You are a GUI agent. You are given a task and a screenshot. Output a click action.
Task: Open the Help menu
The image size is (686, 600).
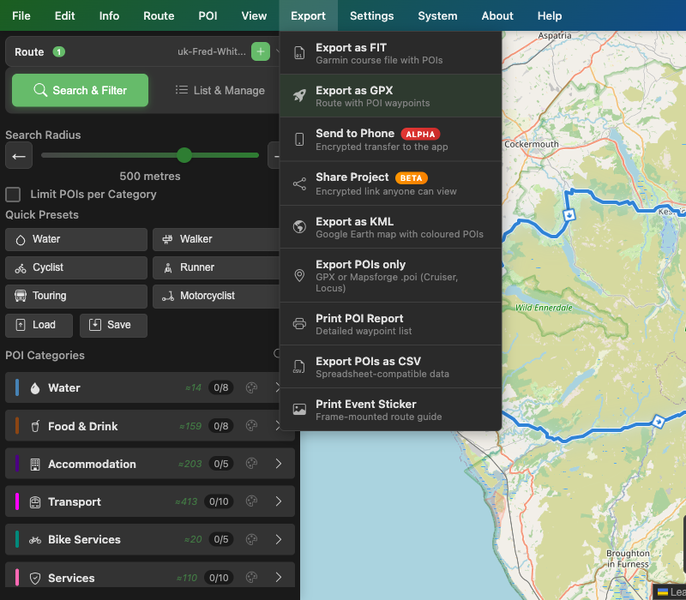click(550, 16)
